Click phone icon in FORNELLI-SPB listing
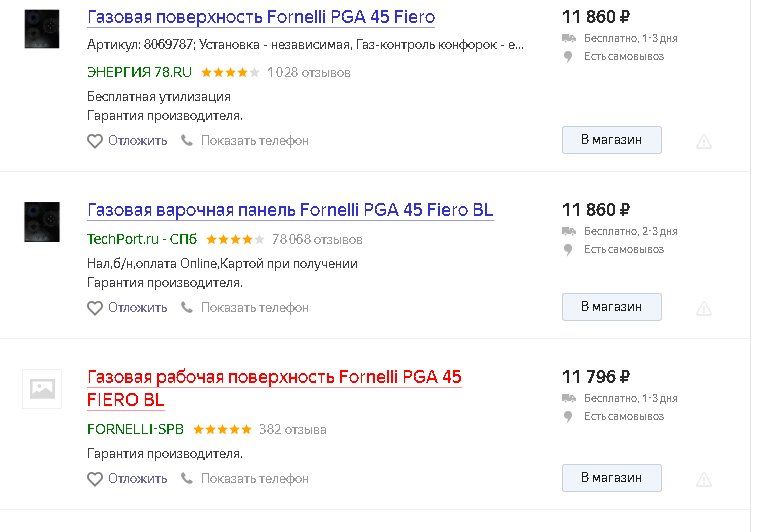This screenshot has height=532, width=777. [x=186, y=479]
